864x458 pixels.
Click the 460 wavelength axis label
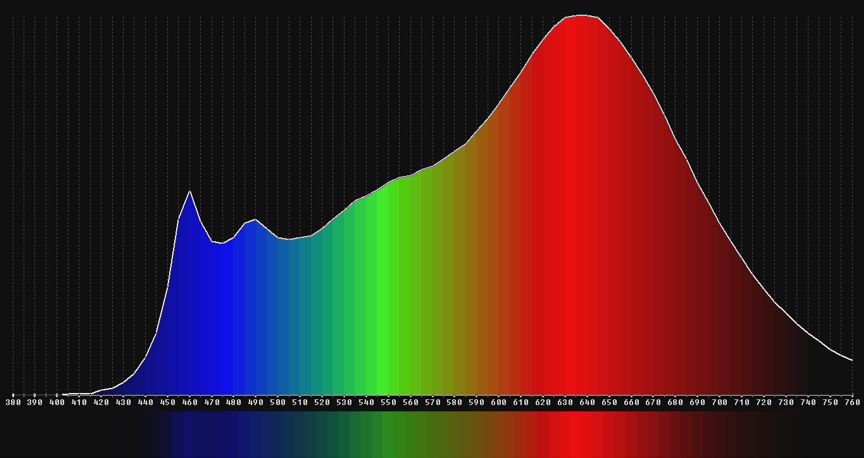(x=189, y=402)
